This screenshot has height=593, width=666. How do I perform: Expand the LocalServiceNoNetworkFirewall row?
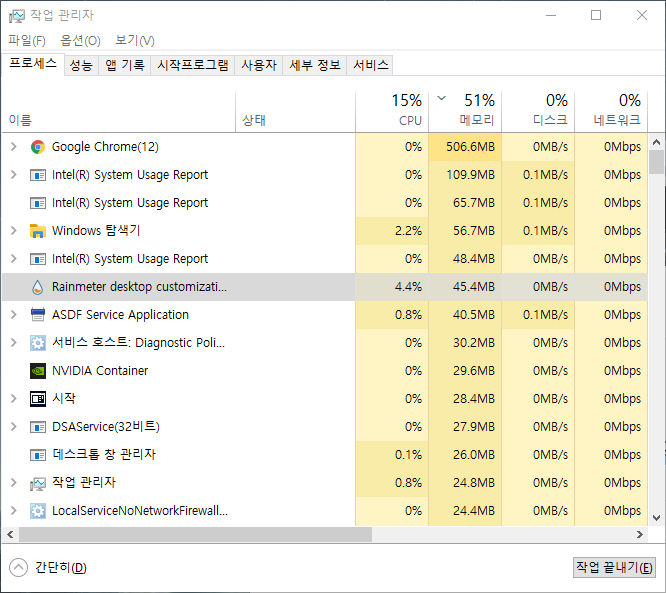[14, 511]
